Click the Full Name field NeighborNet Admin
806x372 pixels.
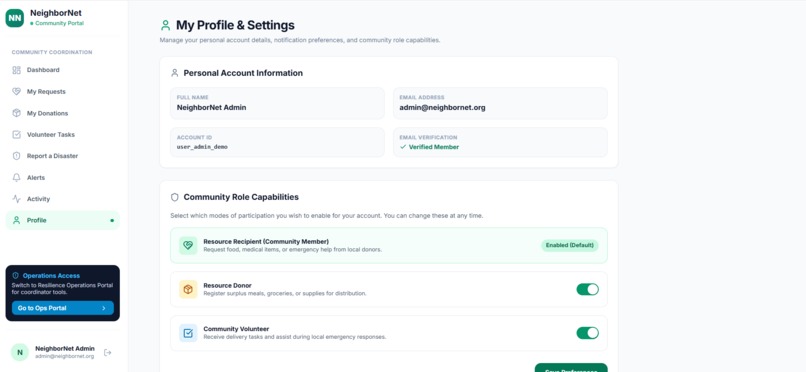click(277, 103)
